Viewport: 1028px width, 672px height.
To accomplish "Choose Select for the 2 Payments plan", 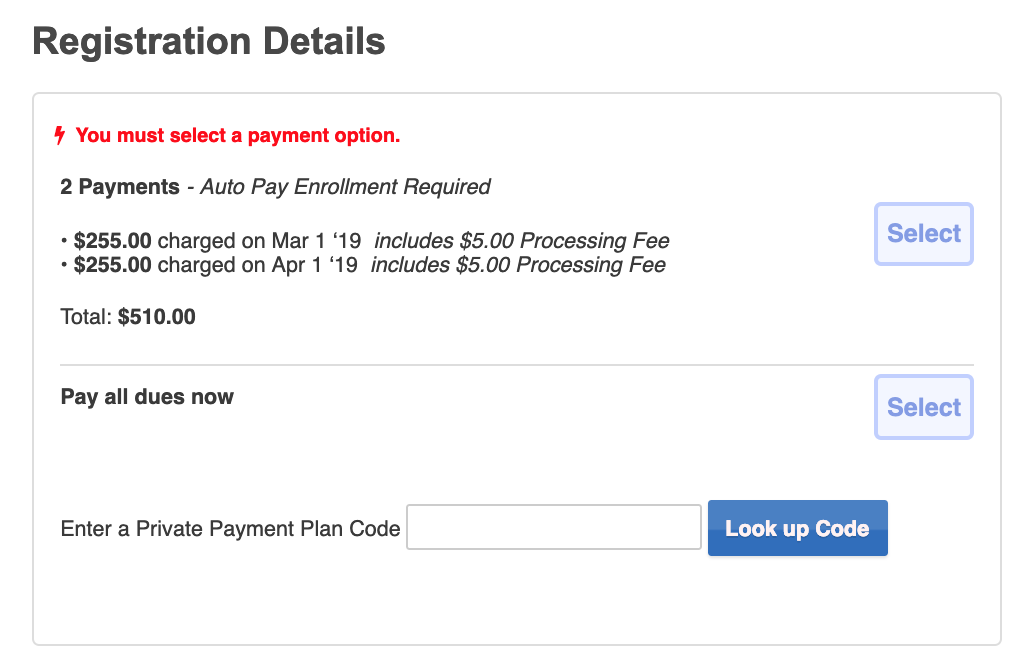I will [x=923, y=234].
